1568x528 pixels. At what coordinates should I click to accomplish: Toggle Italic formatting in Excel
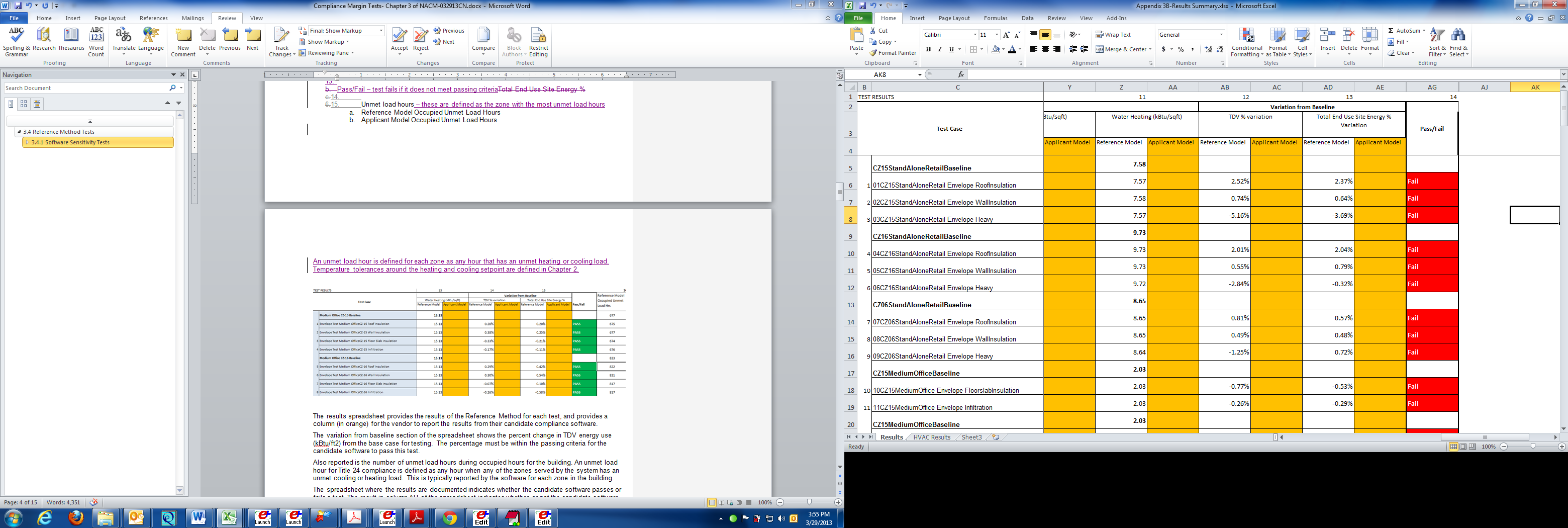pos(940,49)
